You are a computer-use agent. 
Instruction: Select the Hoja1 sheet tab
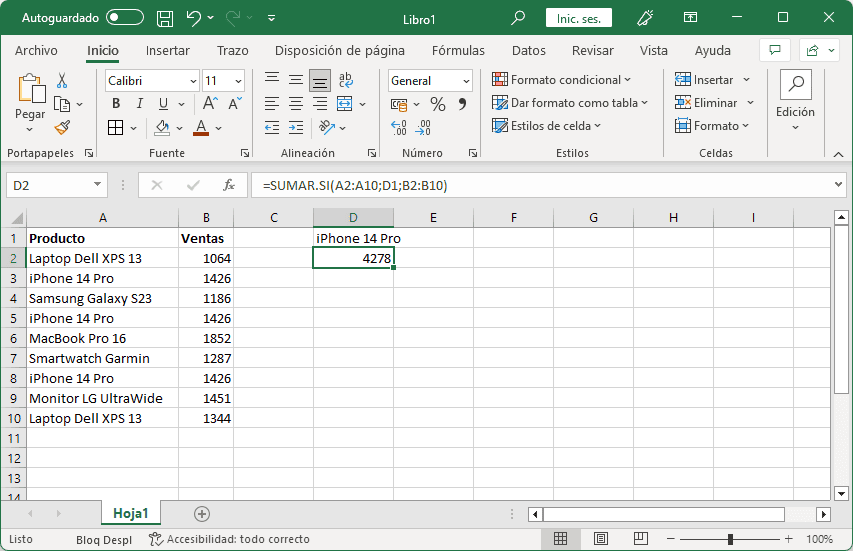(x=131, y=513)
